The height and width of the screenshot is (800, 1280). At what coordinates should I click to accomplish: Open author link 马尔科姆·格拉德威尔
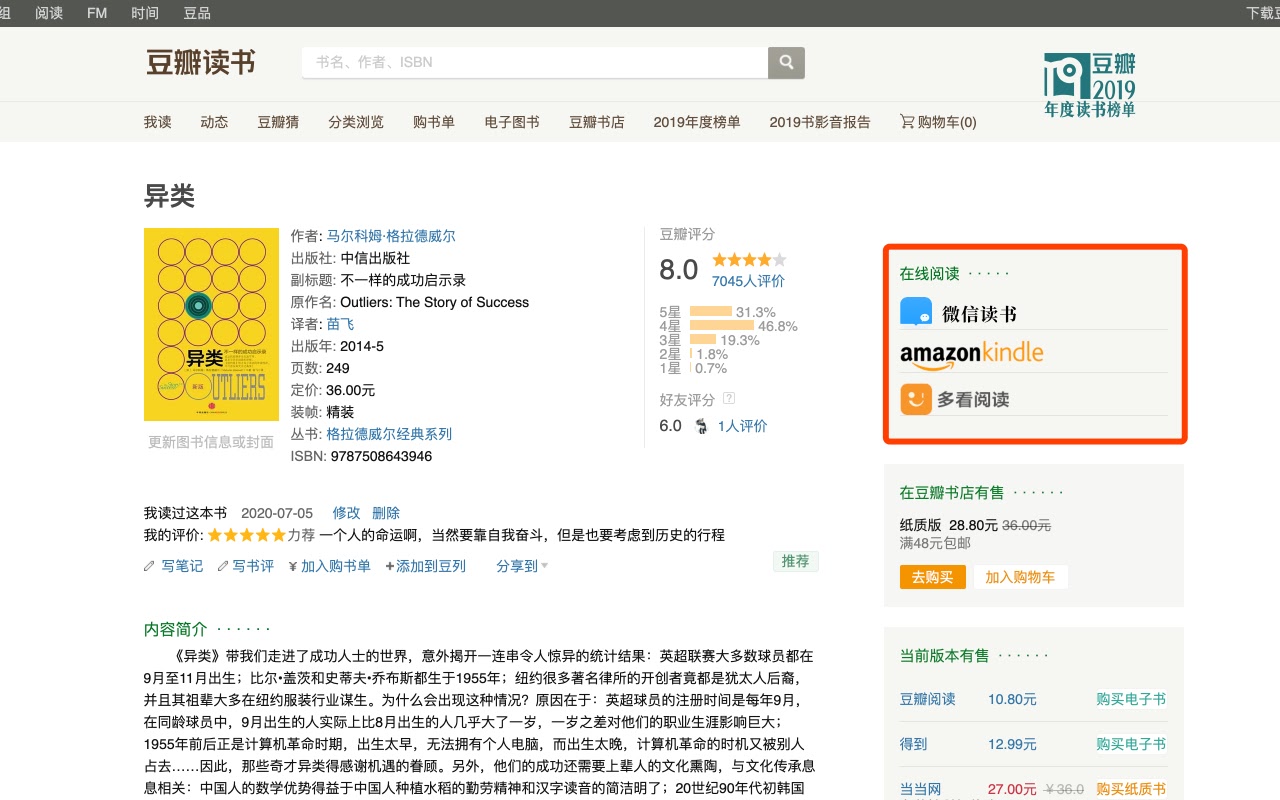click(x=391, y=236)
